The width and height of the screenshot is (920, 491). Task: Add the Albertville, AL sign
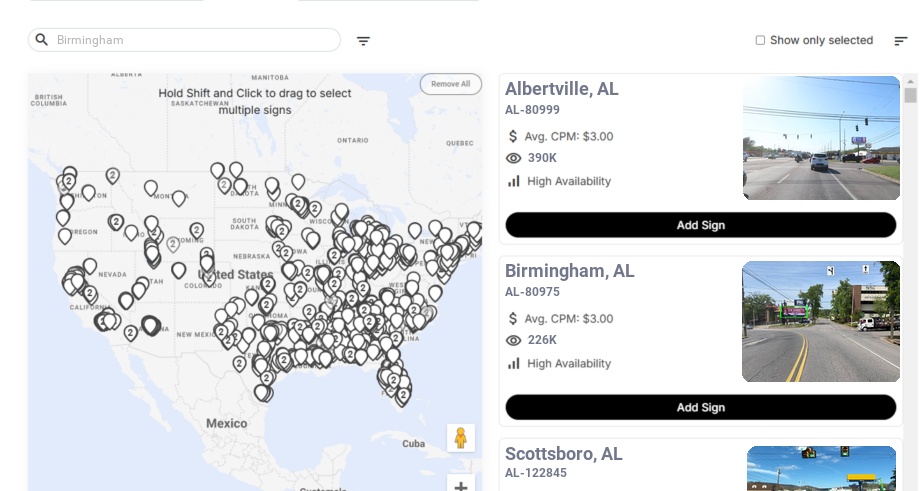(701, 225)
